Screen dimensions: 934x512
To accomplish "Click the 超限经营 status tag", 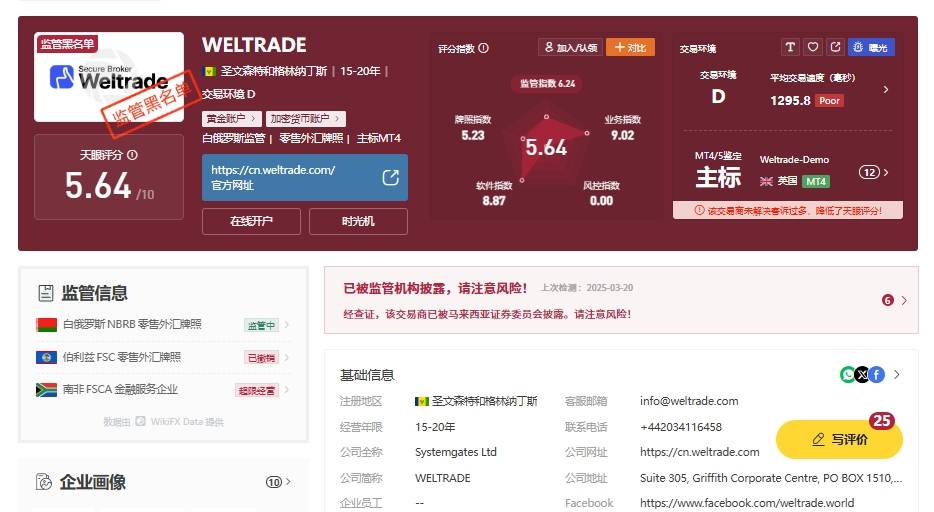I will 257,391.
